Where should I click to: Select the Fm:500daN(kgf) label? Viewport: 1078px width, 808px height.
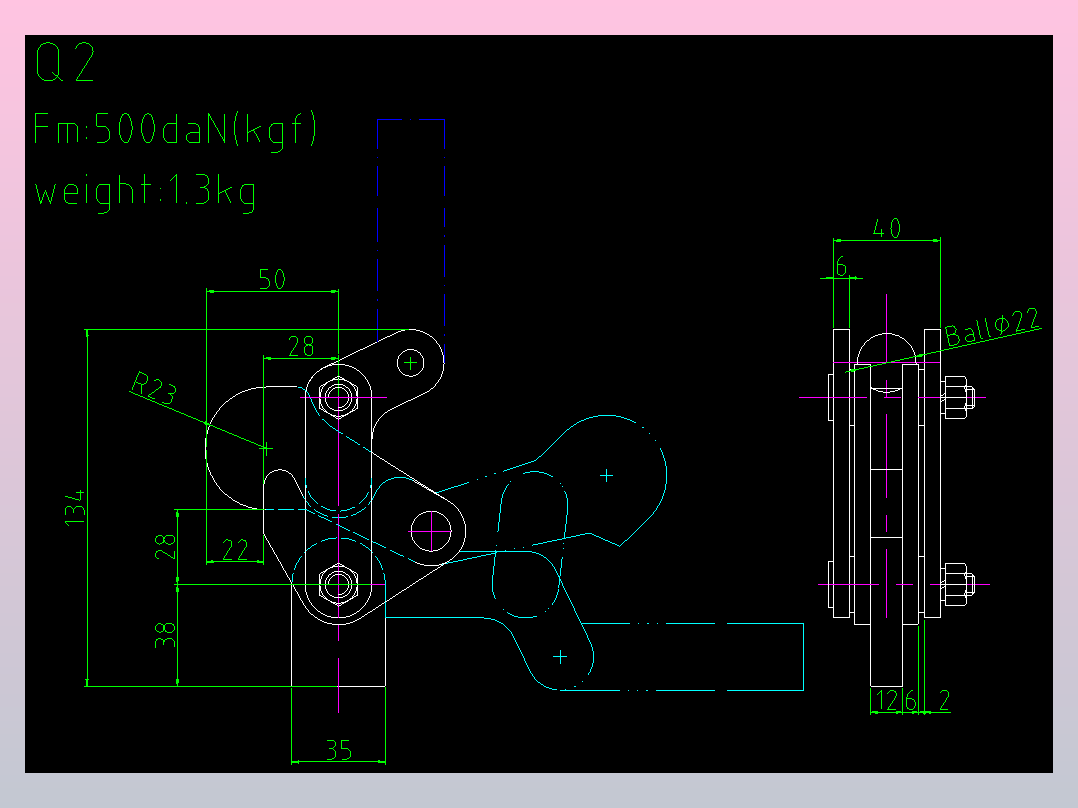[175, 130]
